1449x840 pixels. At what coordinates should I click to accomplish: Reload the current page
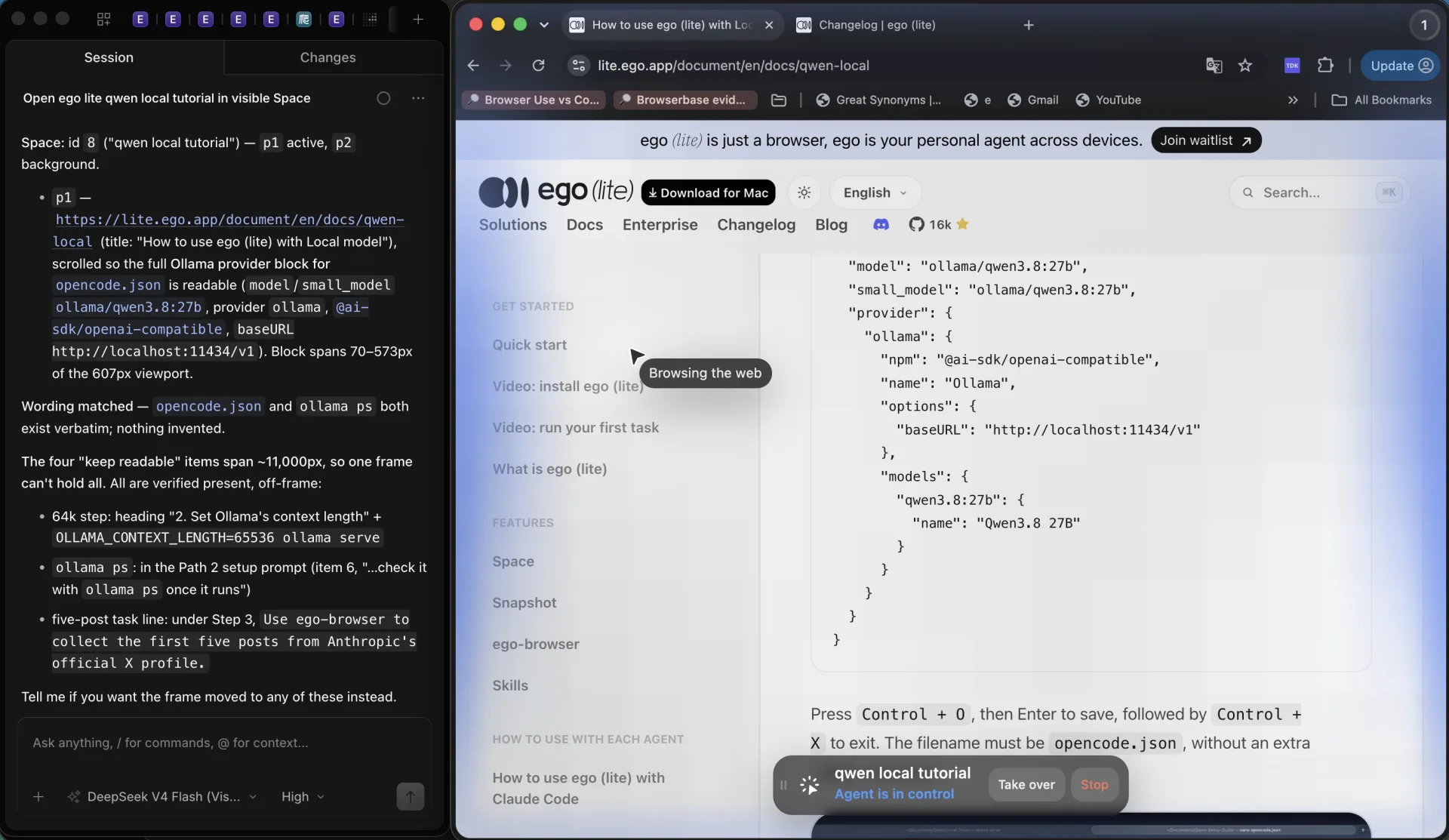[x=538, y=66]
